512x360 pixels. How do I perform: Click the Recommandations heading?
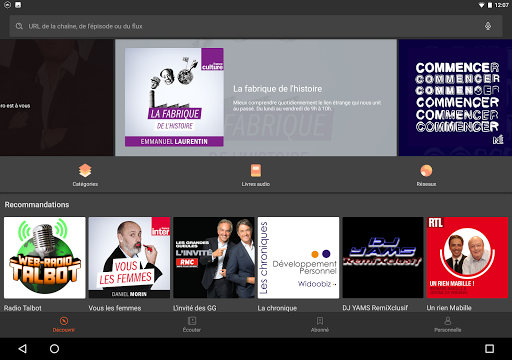coord(37,205)
